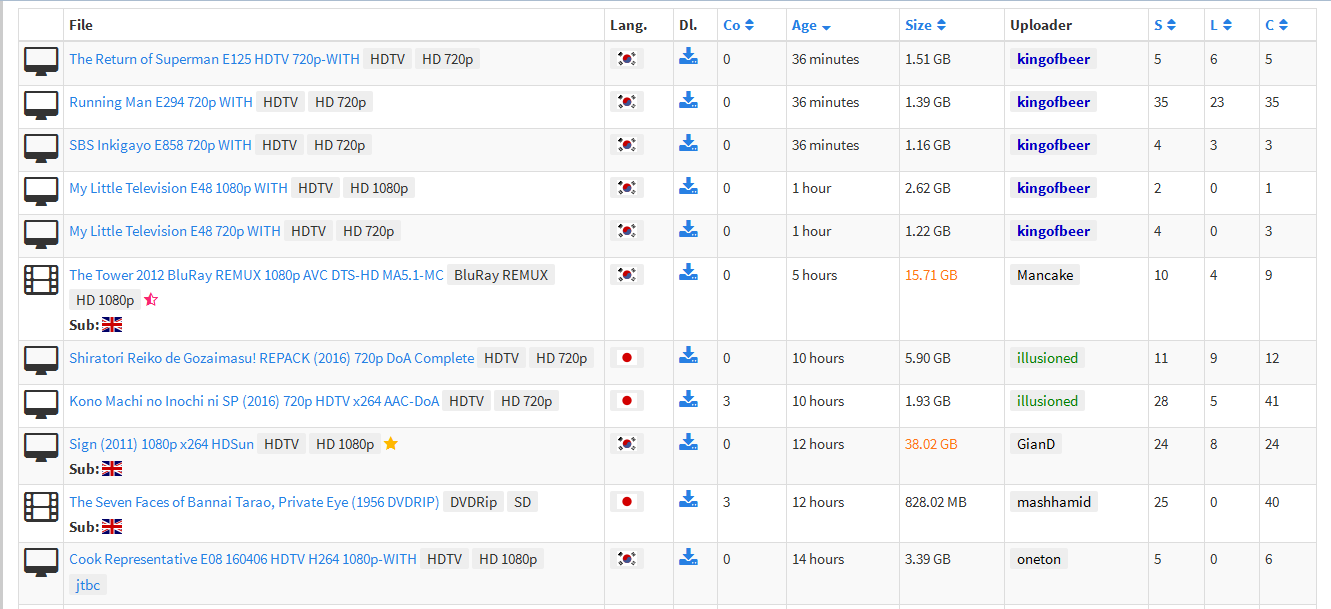Sort by the Co comments column

pos(738,25)
